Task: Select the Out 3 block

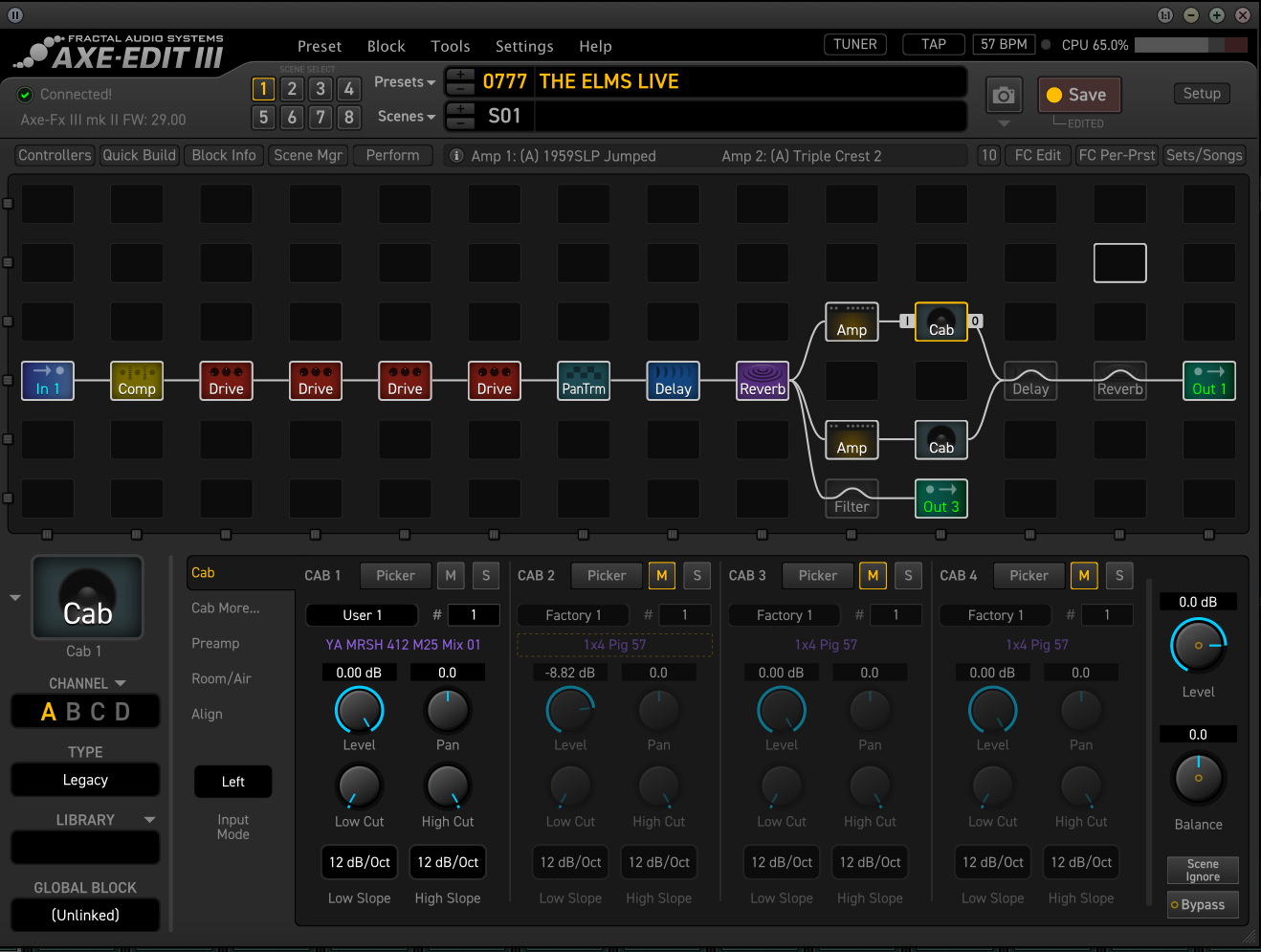Action: [941, 498]
